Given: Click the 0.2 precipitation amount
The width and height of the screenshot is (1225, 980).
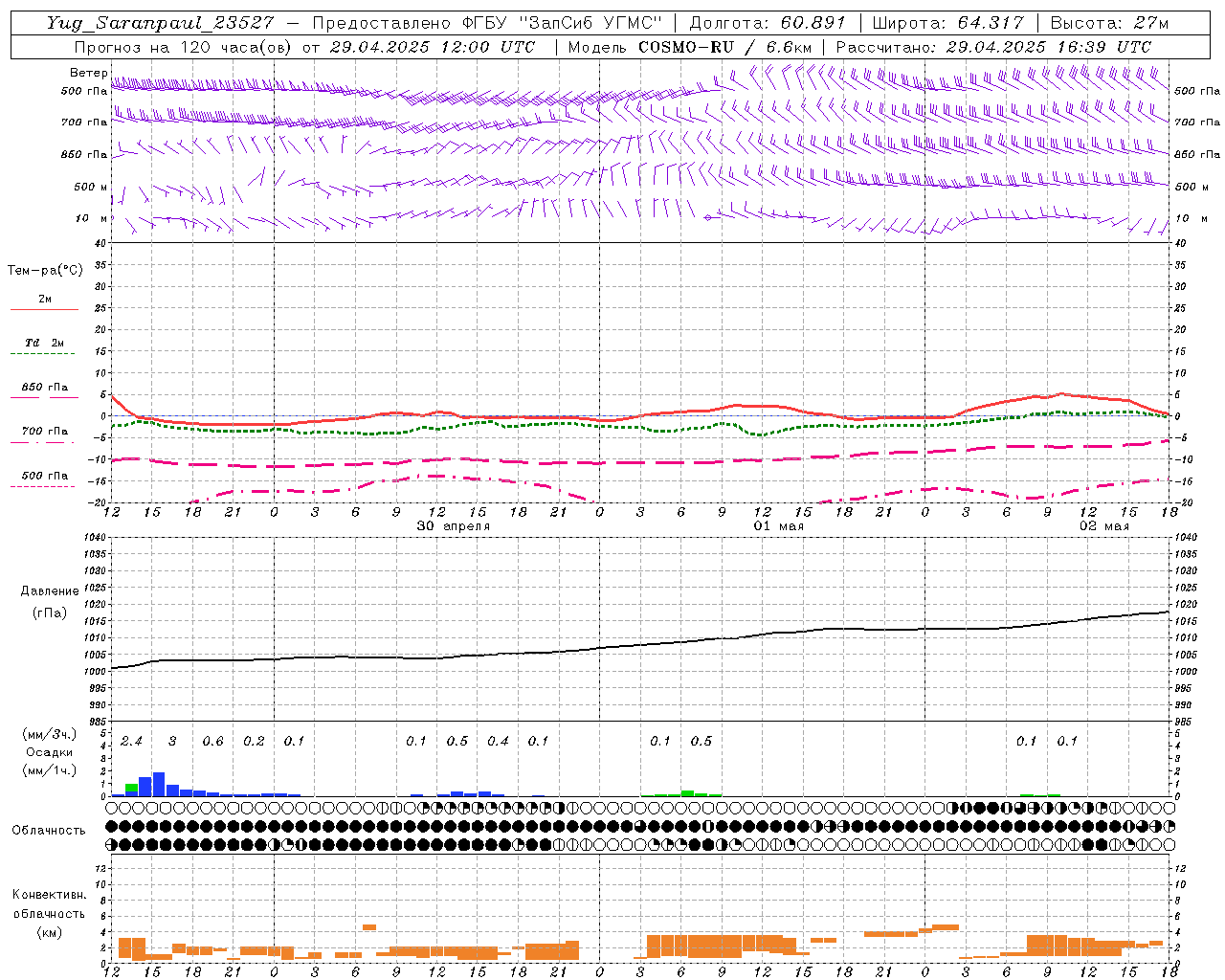Looking at the screenshot, I should (254, 742).
